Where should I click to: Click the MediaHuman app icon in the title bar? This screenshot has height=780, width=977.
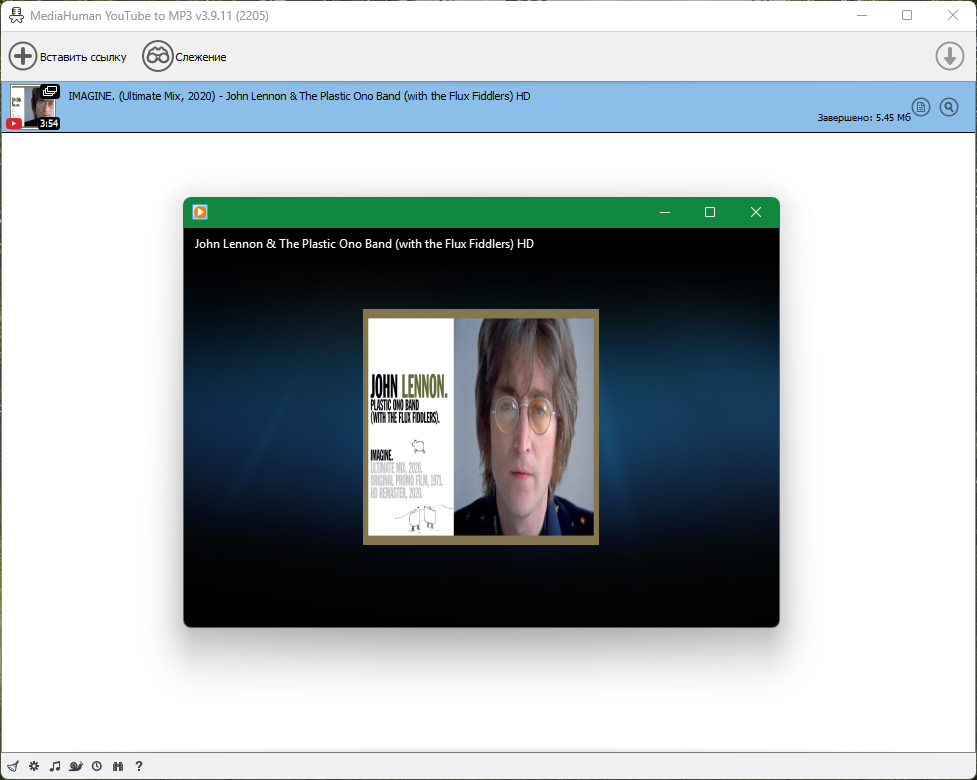click(16, 16)
